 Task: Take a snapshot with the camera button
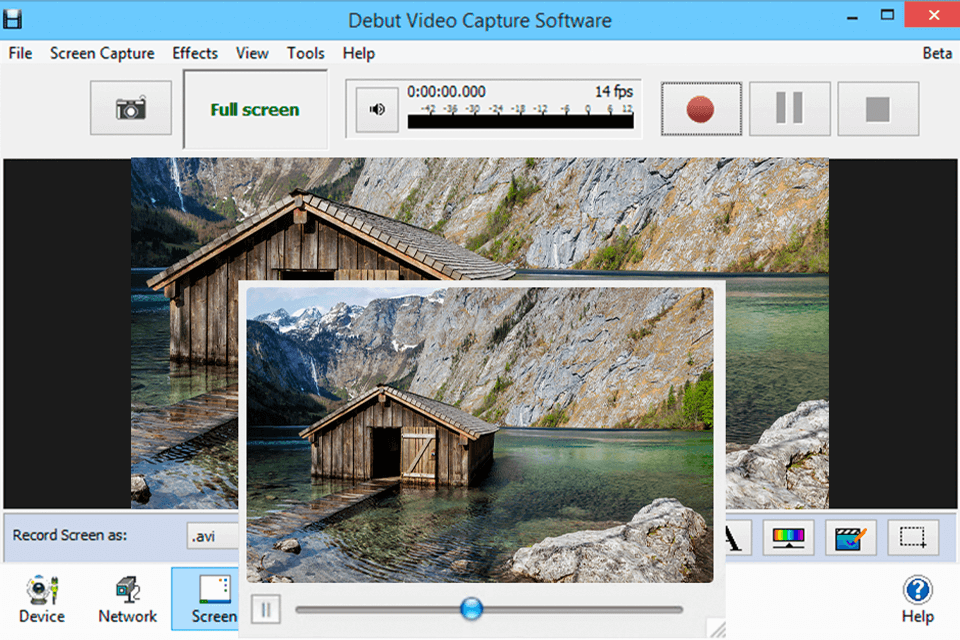[x=130, y=108]
